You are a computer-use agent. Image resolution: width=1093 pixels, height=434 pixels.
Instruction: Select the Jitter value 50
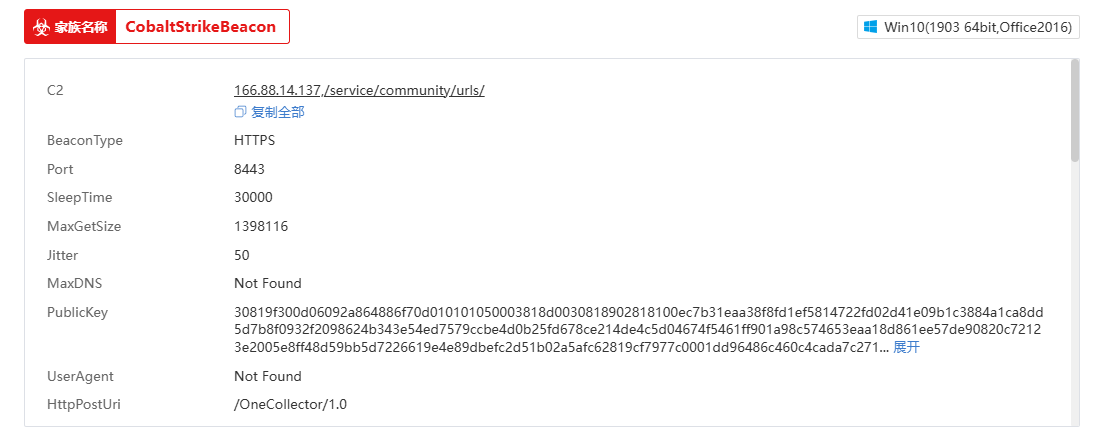pos(242,255)
